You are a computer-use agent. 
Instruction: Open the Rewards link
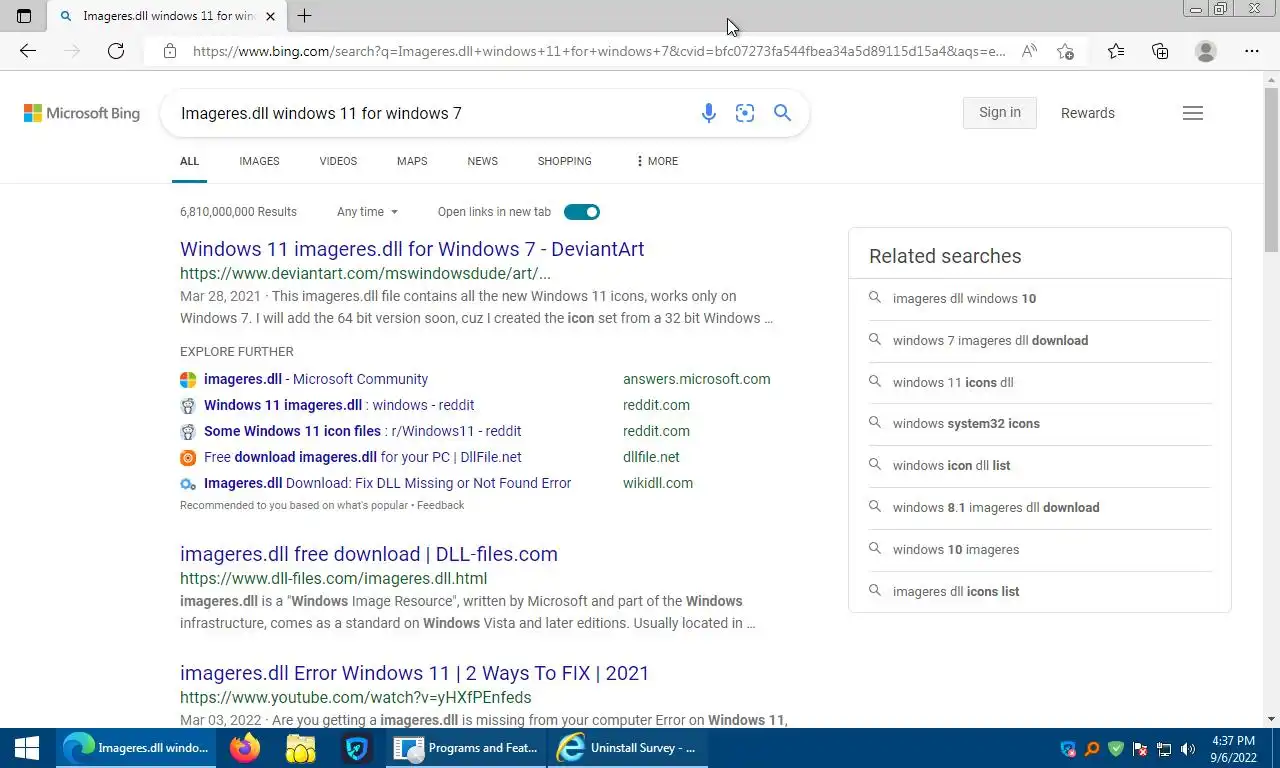[x=1088, y=113]
